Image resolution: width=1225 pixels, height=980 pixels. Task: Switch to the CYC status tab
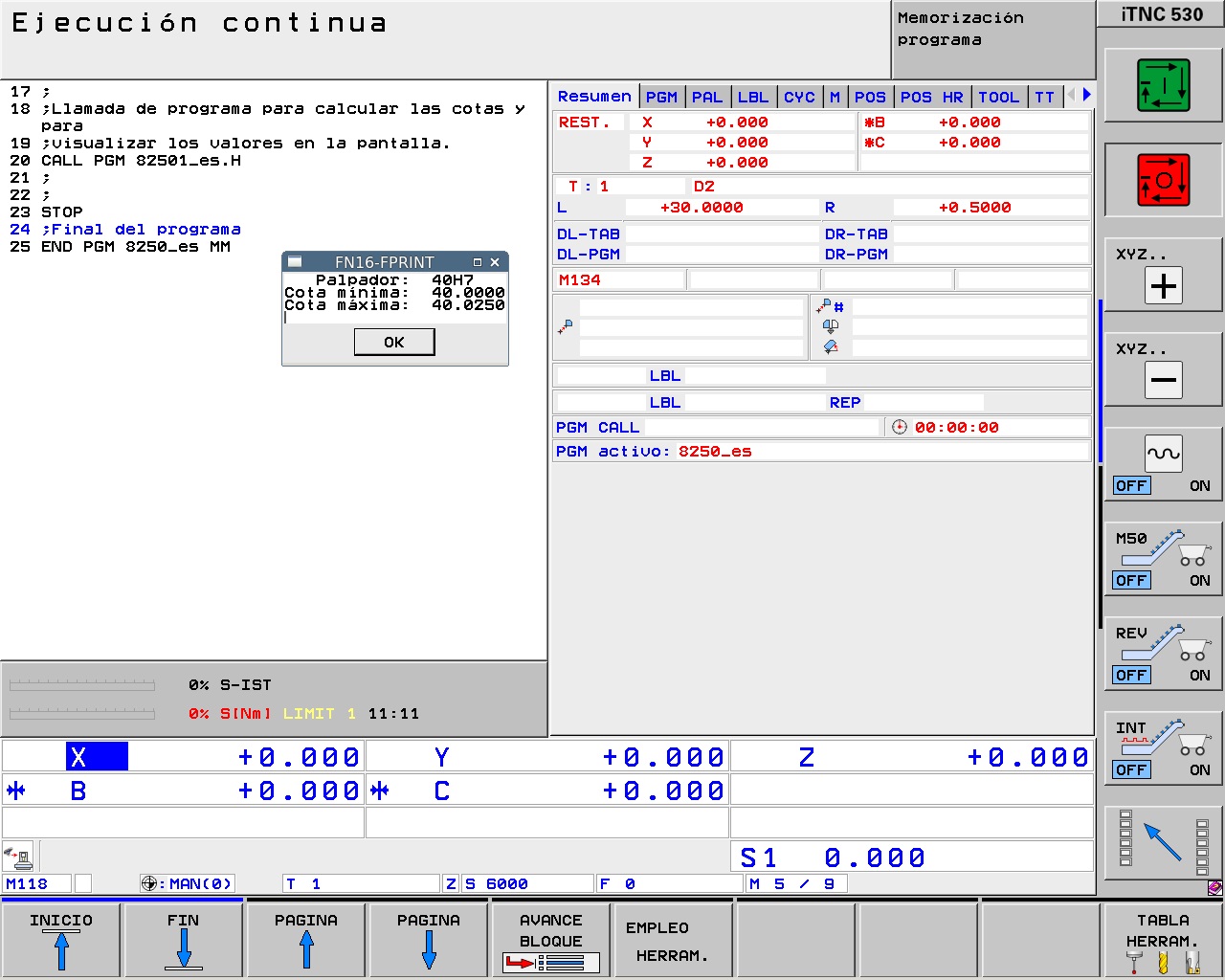799,97
